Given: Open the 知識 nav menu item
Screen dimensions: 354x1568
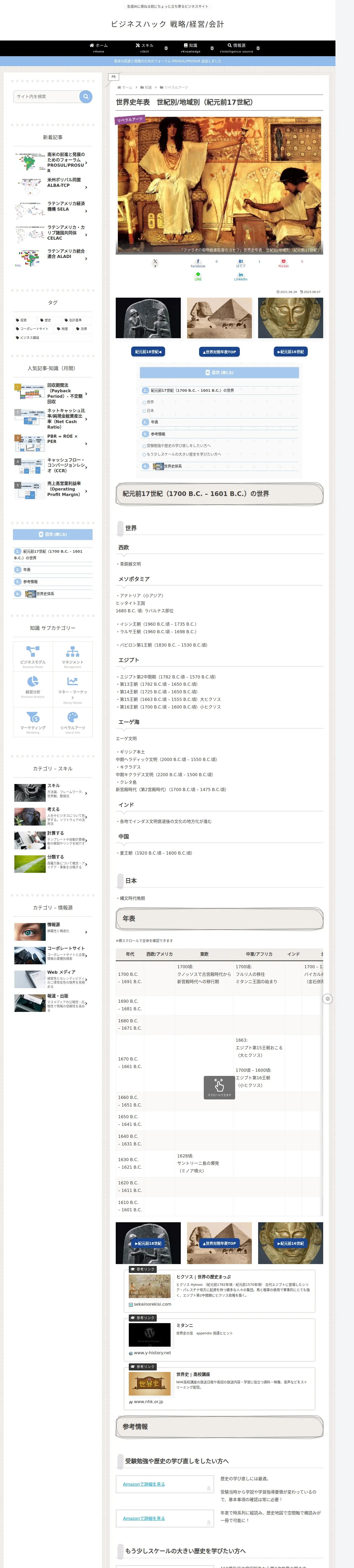Looking at the screenshot, I should click(x=190, y=48).
